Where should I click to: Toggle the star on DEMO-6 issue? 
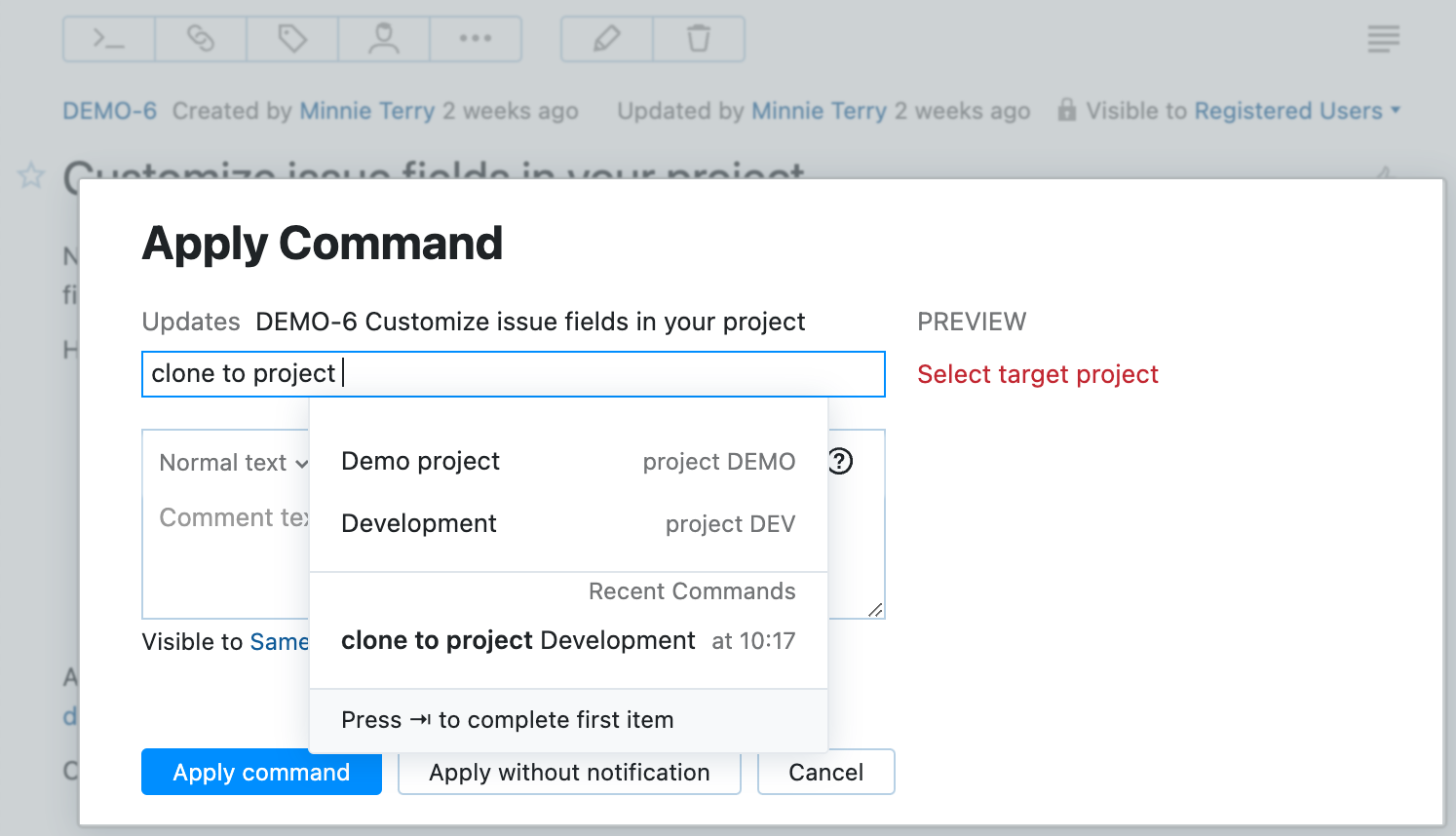(29, 175)
